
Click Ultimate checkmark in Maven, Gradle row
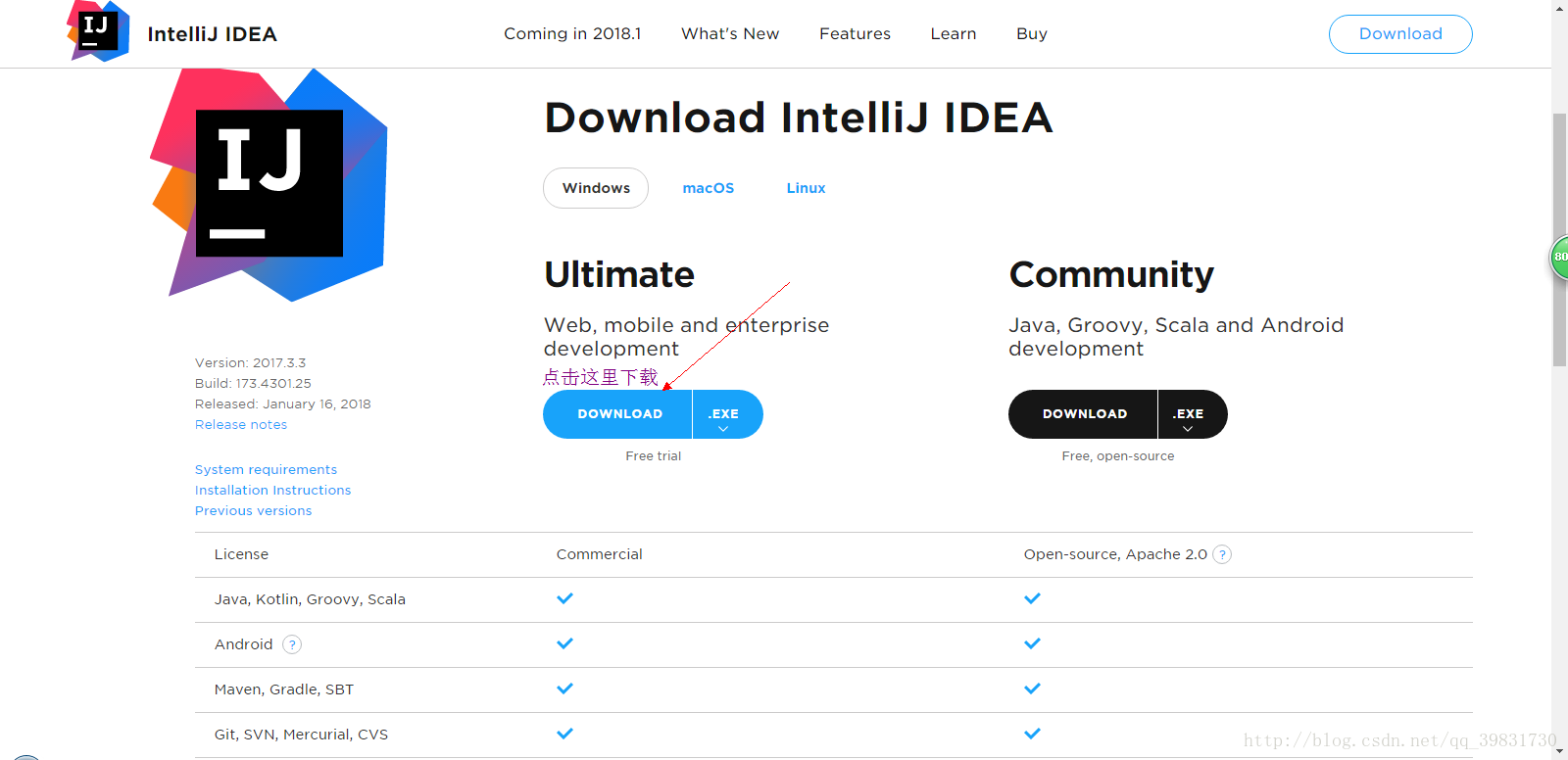coord(564,689)
